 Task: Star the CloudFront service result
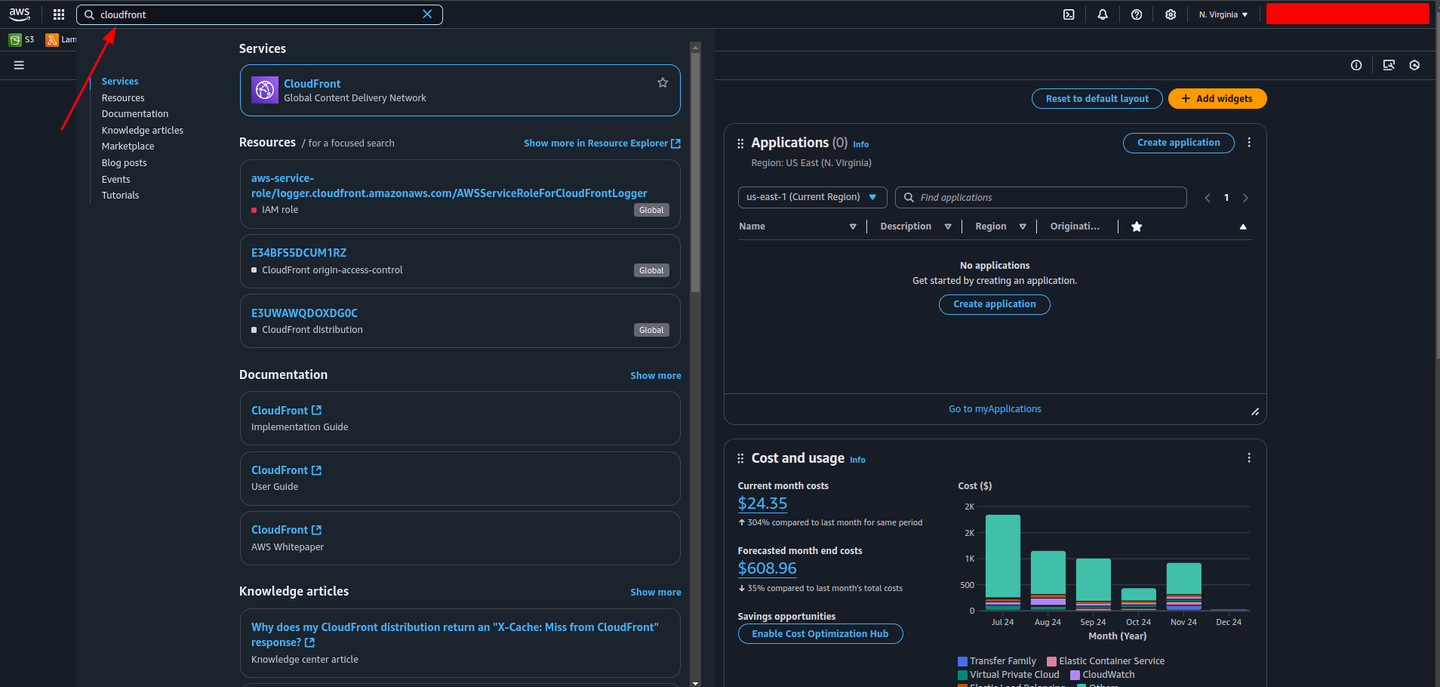(x=662, y=83)
